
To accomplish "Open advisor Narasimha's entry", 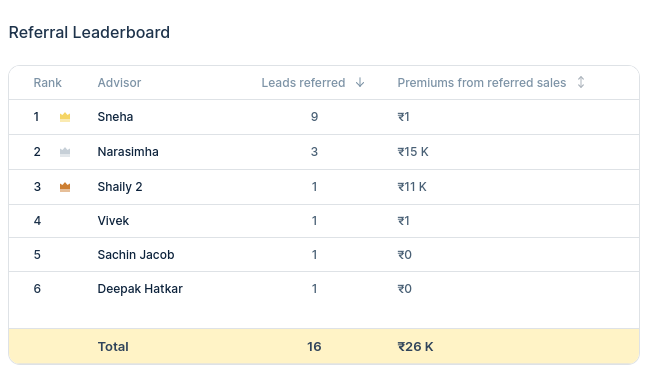I will point(128,152).
